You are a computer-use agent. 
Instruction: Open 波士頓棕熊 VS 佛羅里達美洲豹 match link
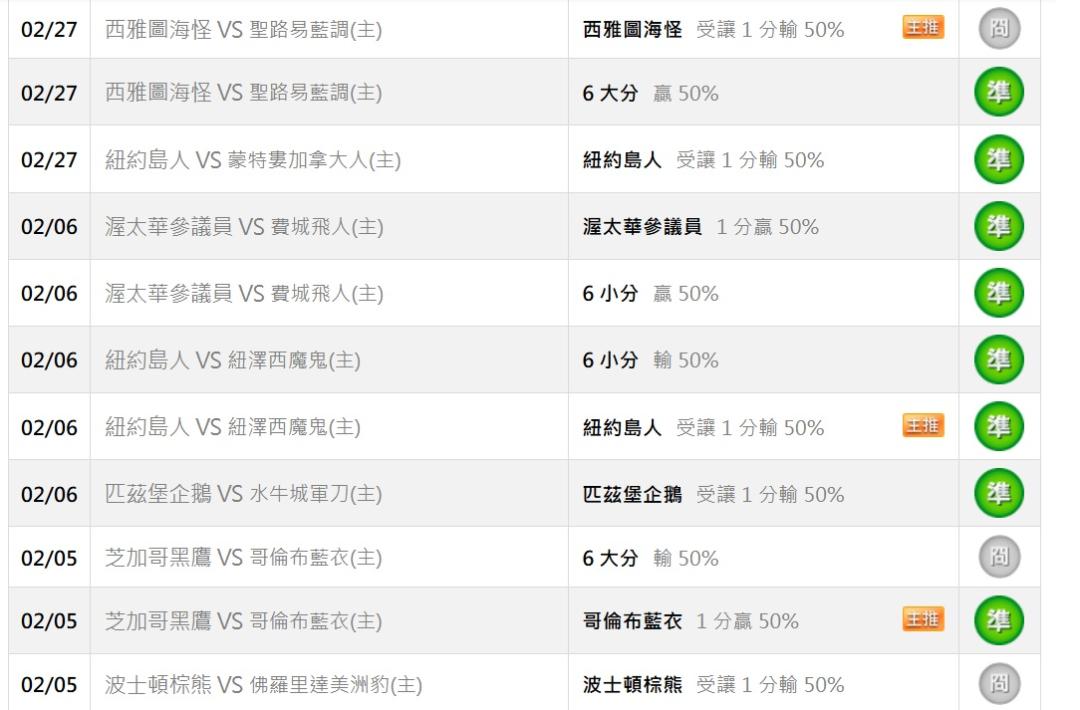(263, 685)
